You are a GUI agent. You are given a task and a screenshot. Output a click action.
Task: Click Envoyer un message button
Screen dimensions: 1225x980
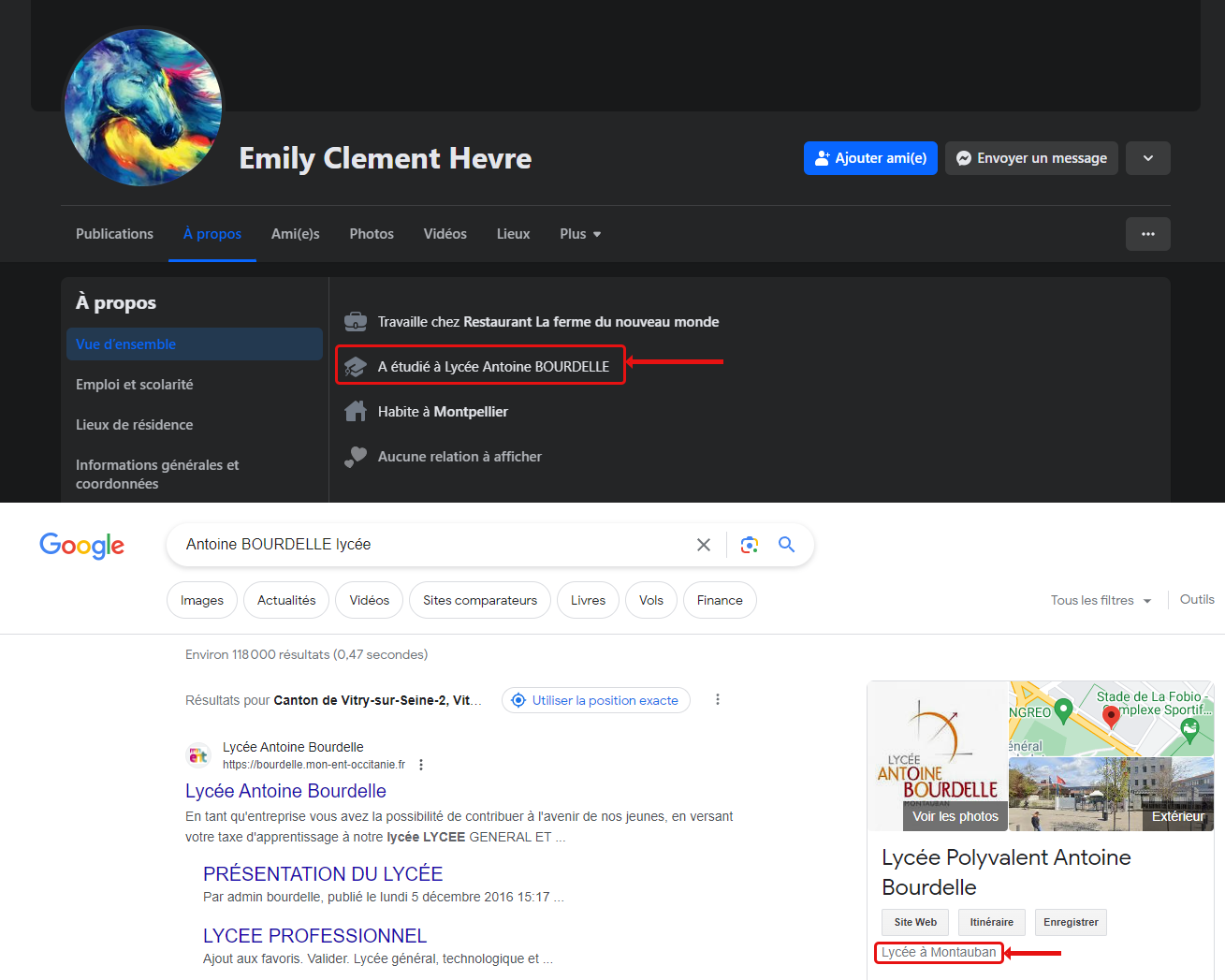1031,158
